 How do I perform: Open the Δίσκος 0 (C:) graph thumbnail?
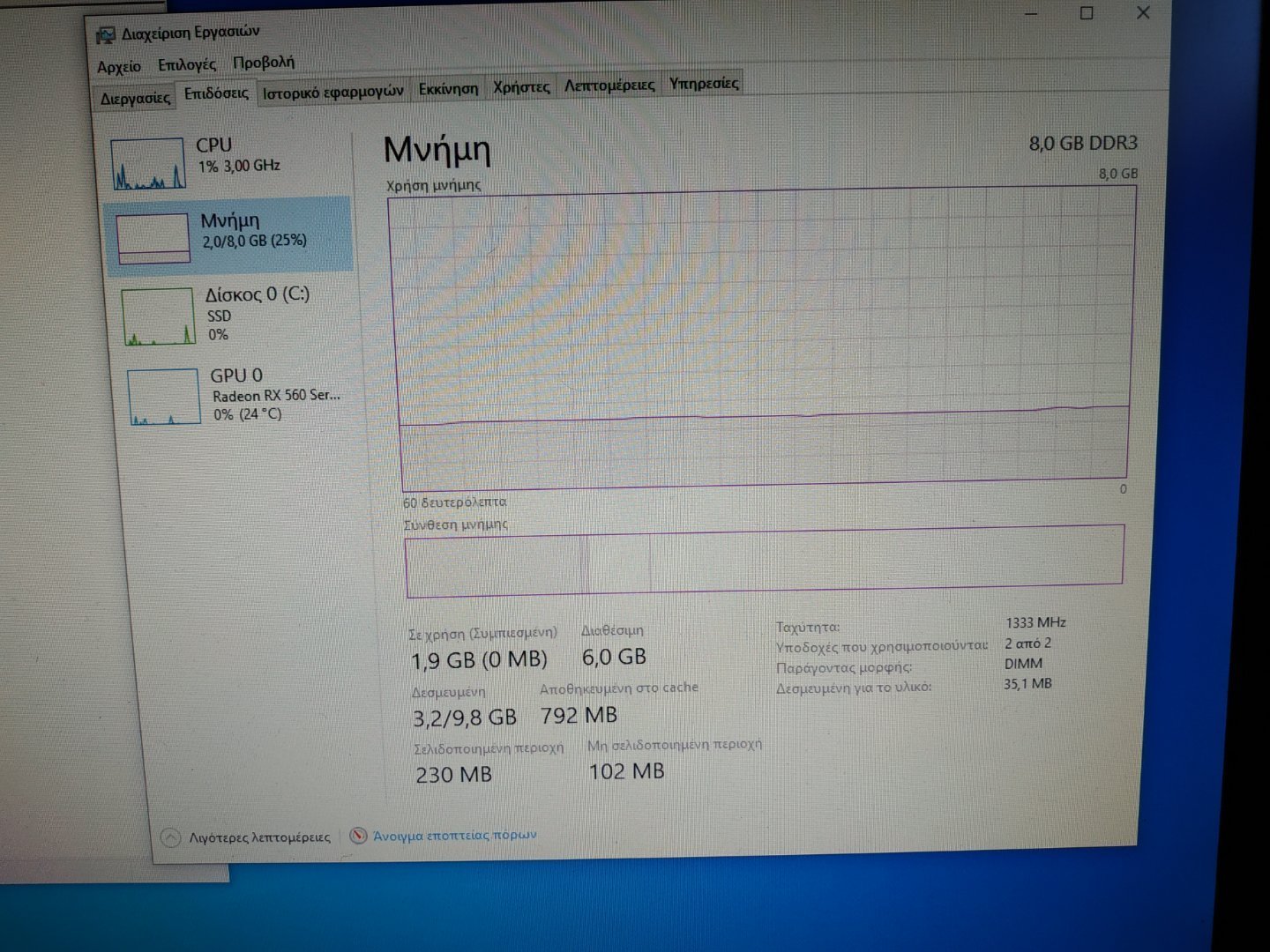tap(158, 316)
